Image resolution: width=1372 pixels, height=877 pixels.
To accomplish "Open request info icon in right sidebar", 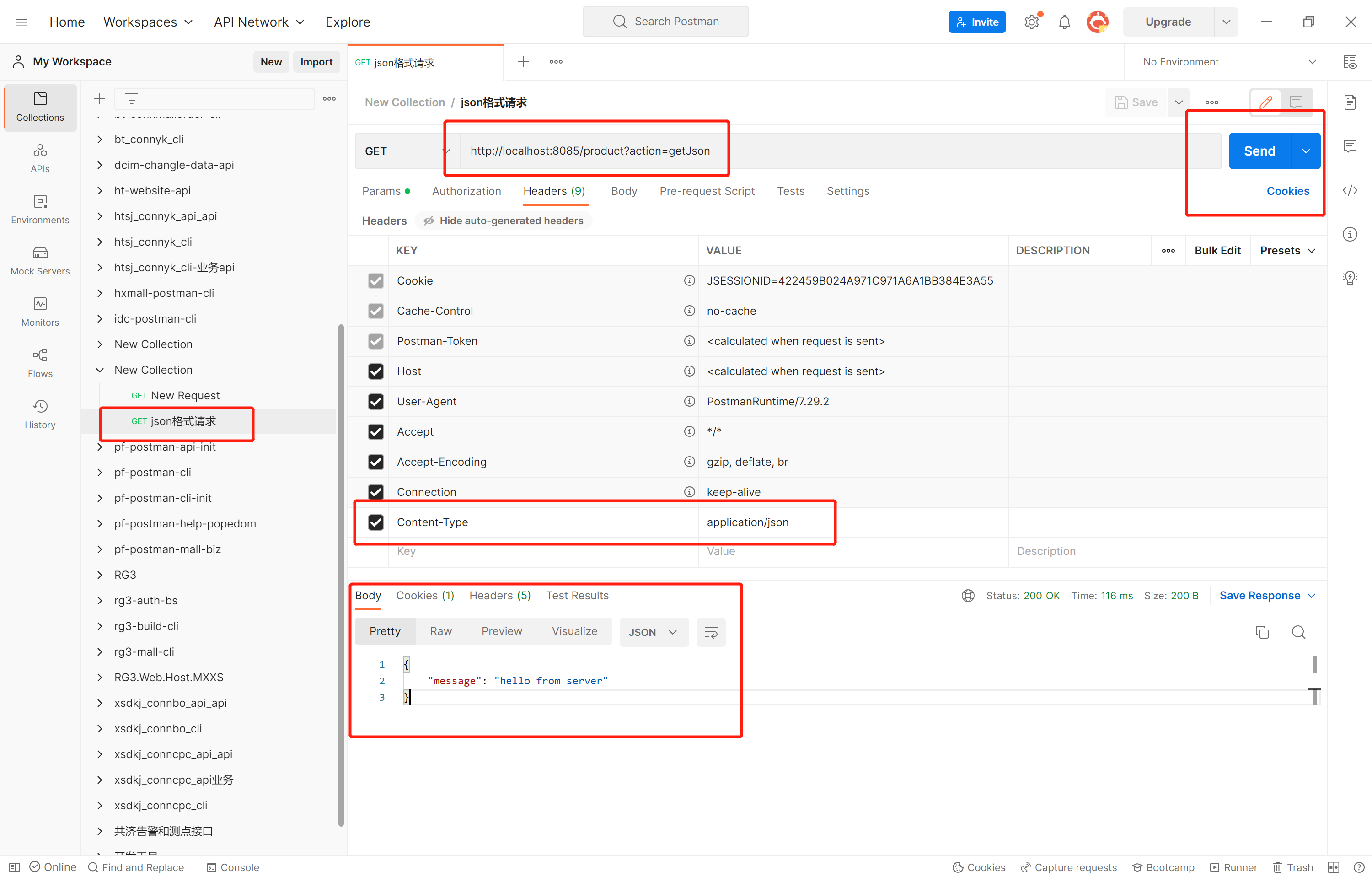I will (x=1350, y=234).
